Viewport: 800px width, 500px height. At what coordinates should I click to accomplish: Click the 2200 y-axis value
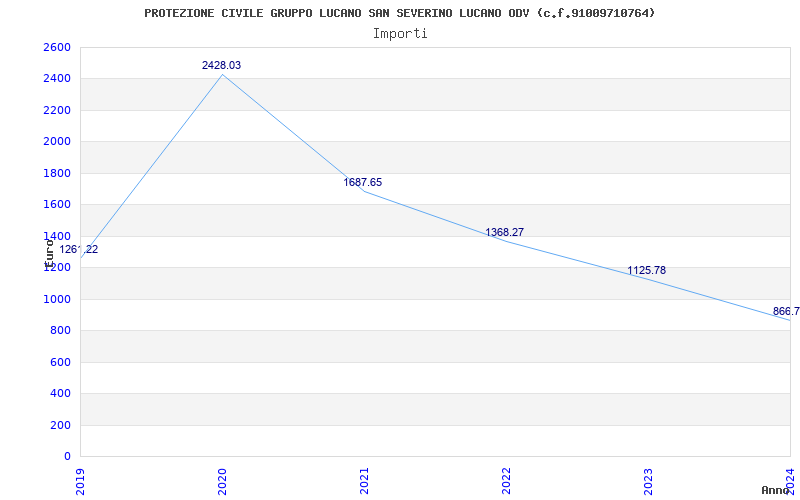tap(57, 110)
